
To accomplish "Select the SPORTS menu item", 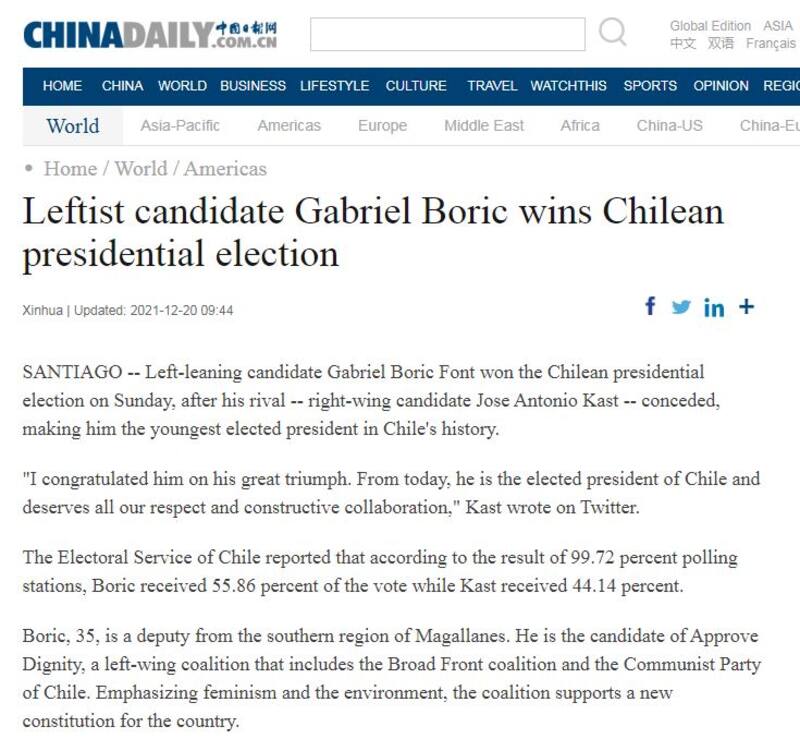I will 650,86.
